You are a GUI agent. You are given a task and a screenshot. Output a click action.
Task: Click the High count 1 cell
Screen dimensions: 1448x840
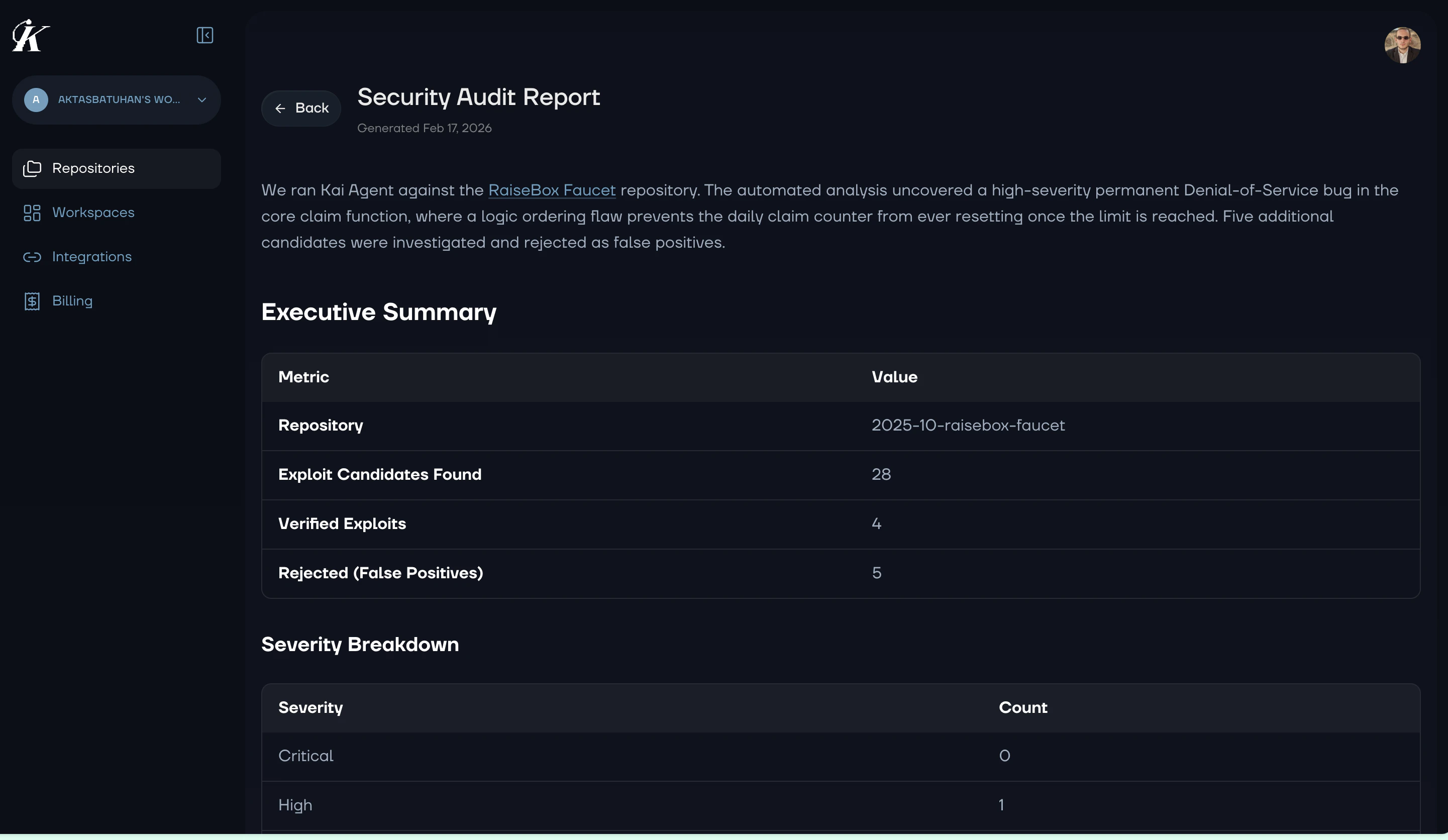click(1001, 805)
